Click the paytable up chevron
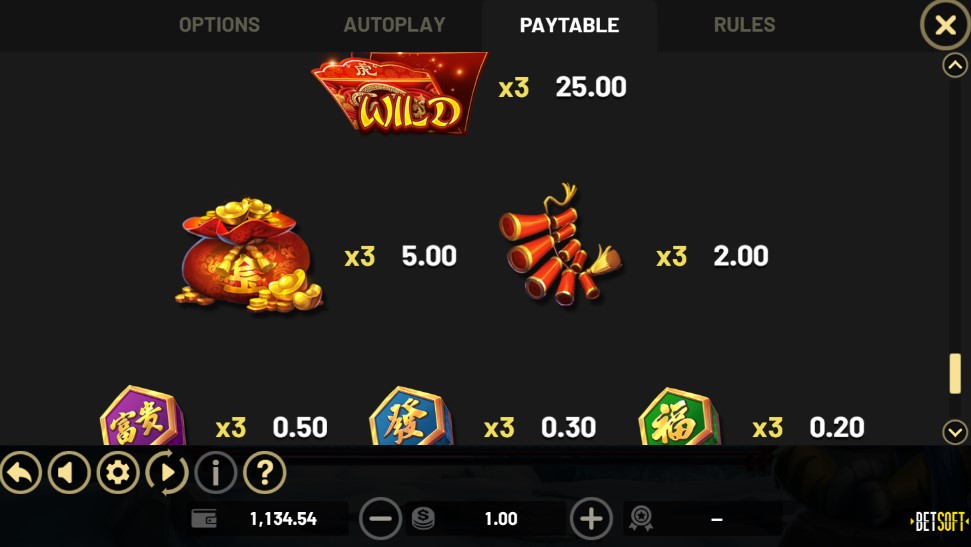This screenshot has width=971, height=547. [955, 65]
